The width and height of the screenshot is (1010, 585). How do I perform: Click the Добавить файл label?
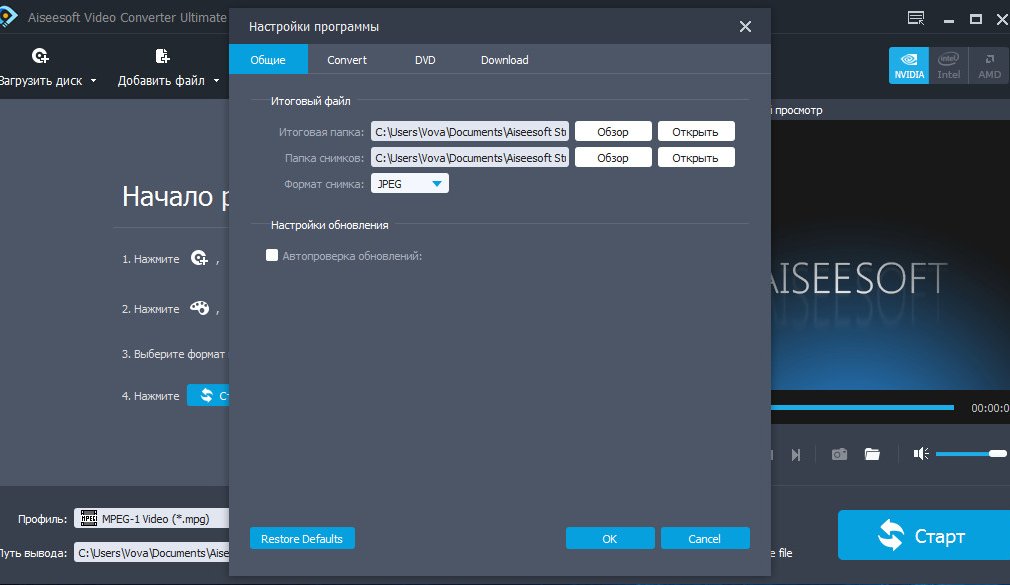point(161,81)
